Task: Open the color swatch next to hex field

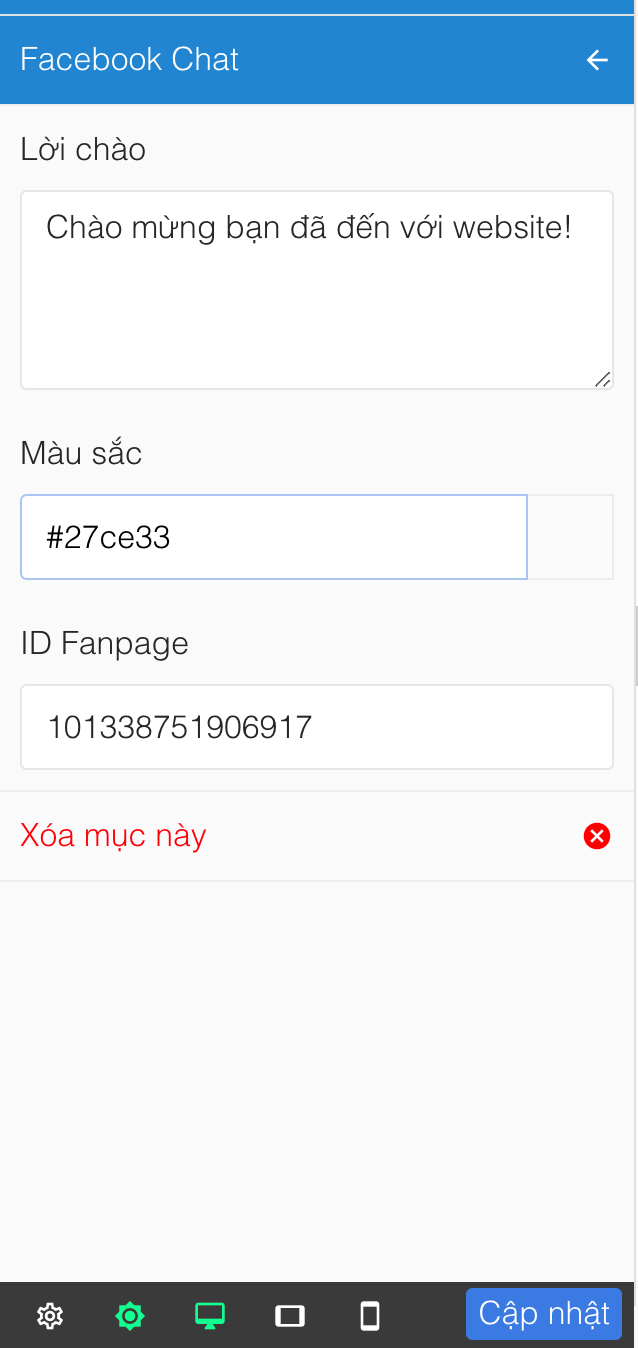Action: [x=570, y=537]
